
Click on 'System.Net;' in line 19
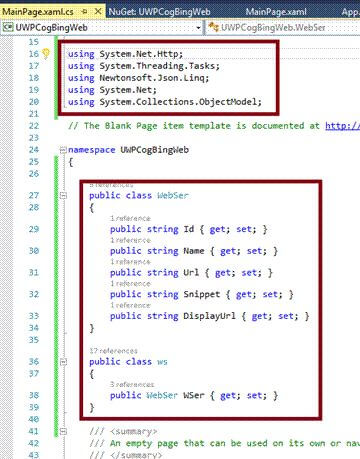(128, 90)
